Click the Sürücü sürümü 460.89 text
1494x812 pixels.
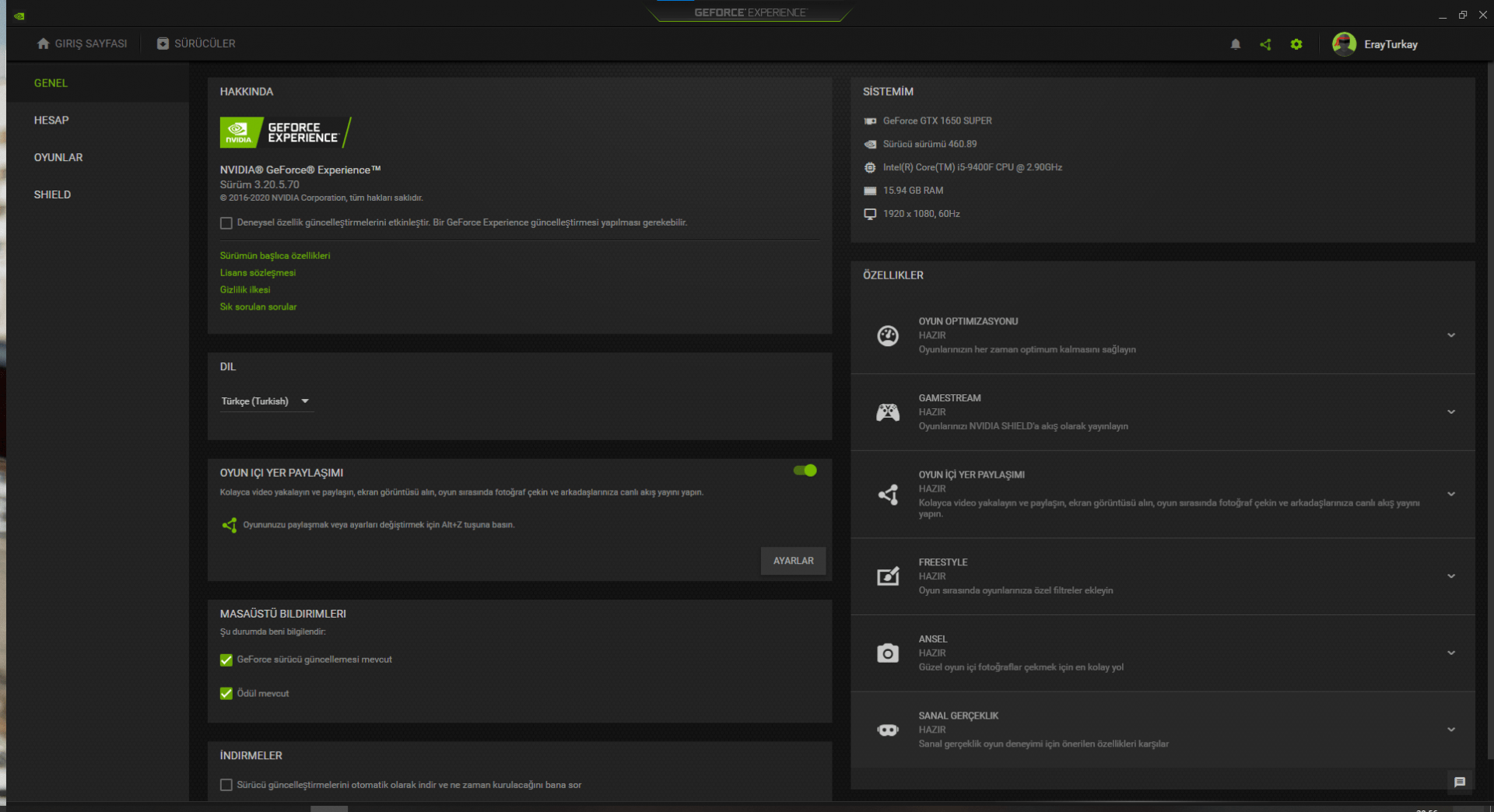[930, 144]
